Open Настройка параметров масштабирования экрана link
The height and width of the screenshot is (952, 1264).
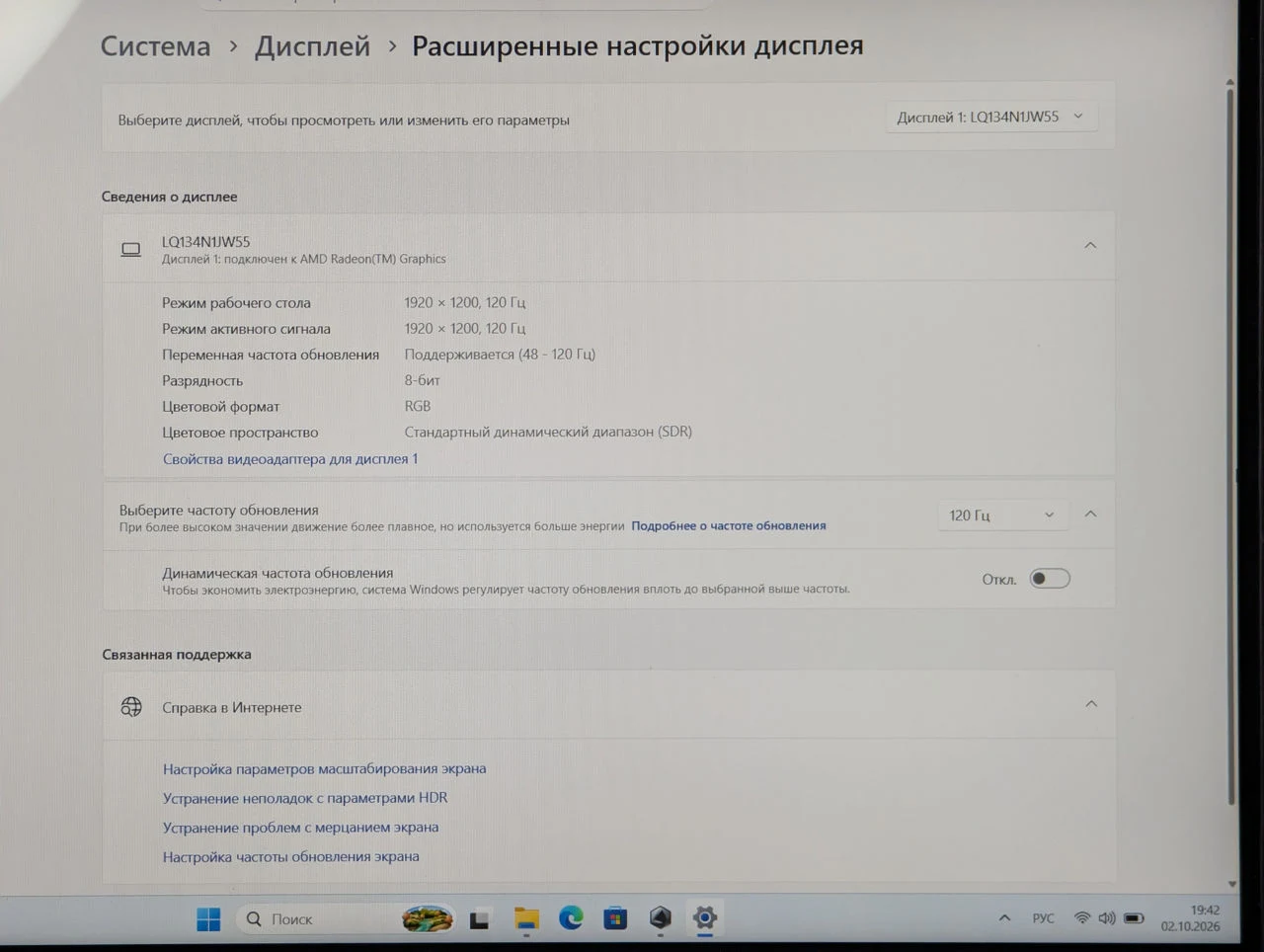click(x=325, y=768)
